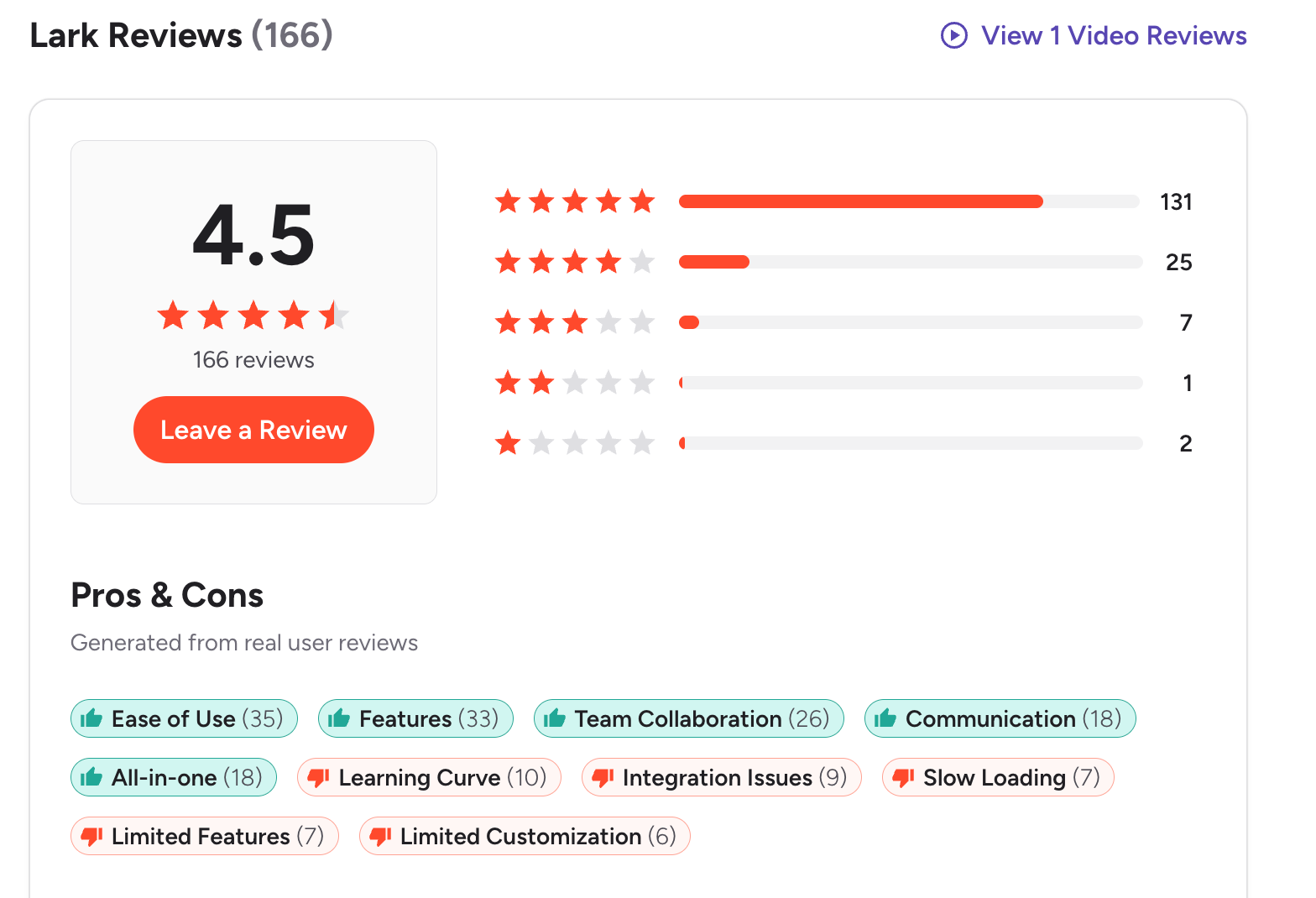Click the overall star rating under 4.5
The image size is (1316, 898).
coord(253,316)
